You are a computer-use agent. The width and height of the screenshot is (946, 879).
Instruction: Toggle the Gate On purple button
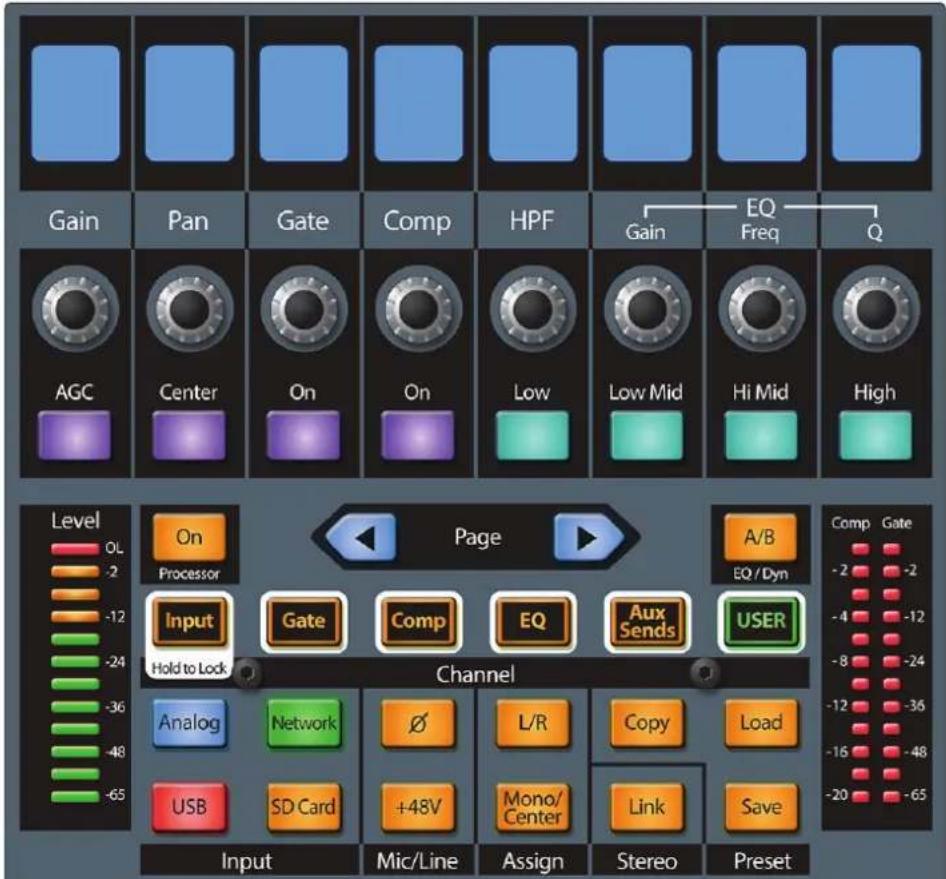[303, 435]
